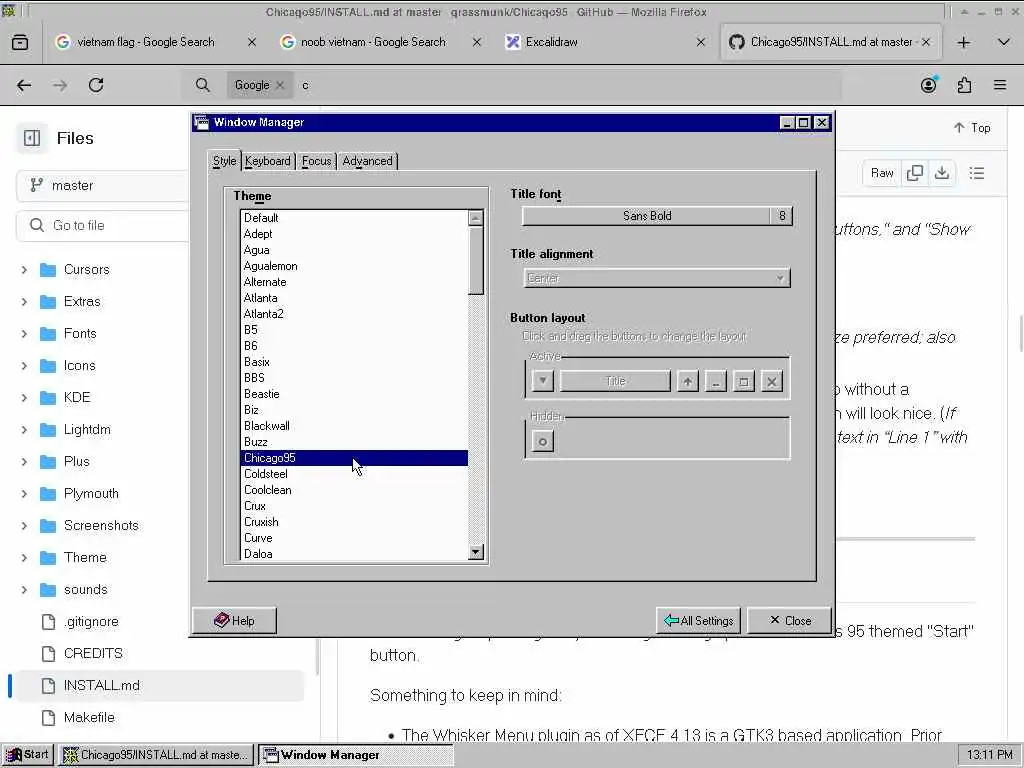The height and width of the screenshot is (768, 1024).
Task: Expand the Icons folder
Action: point(24,366)
